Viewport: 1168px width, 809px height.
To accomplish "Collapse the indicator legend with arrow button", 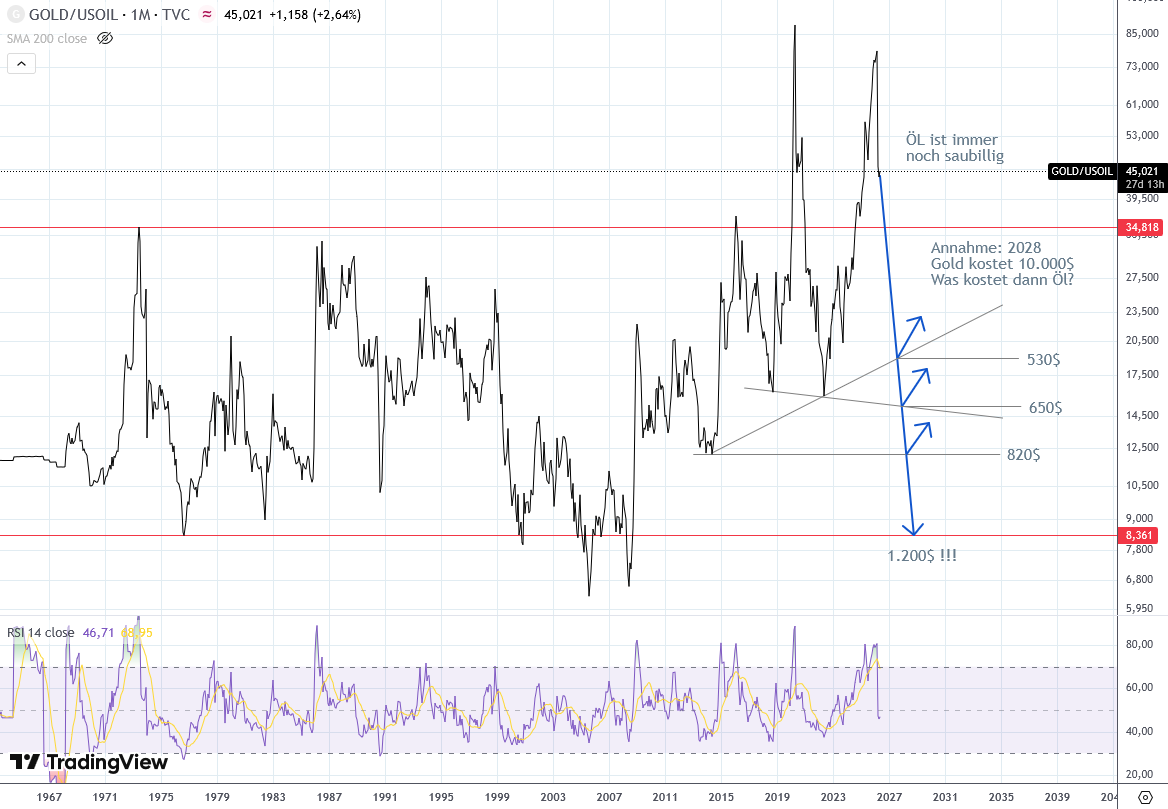I will (22, 64).
